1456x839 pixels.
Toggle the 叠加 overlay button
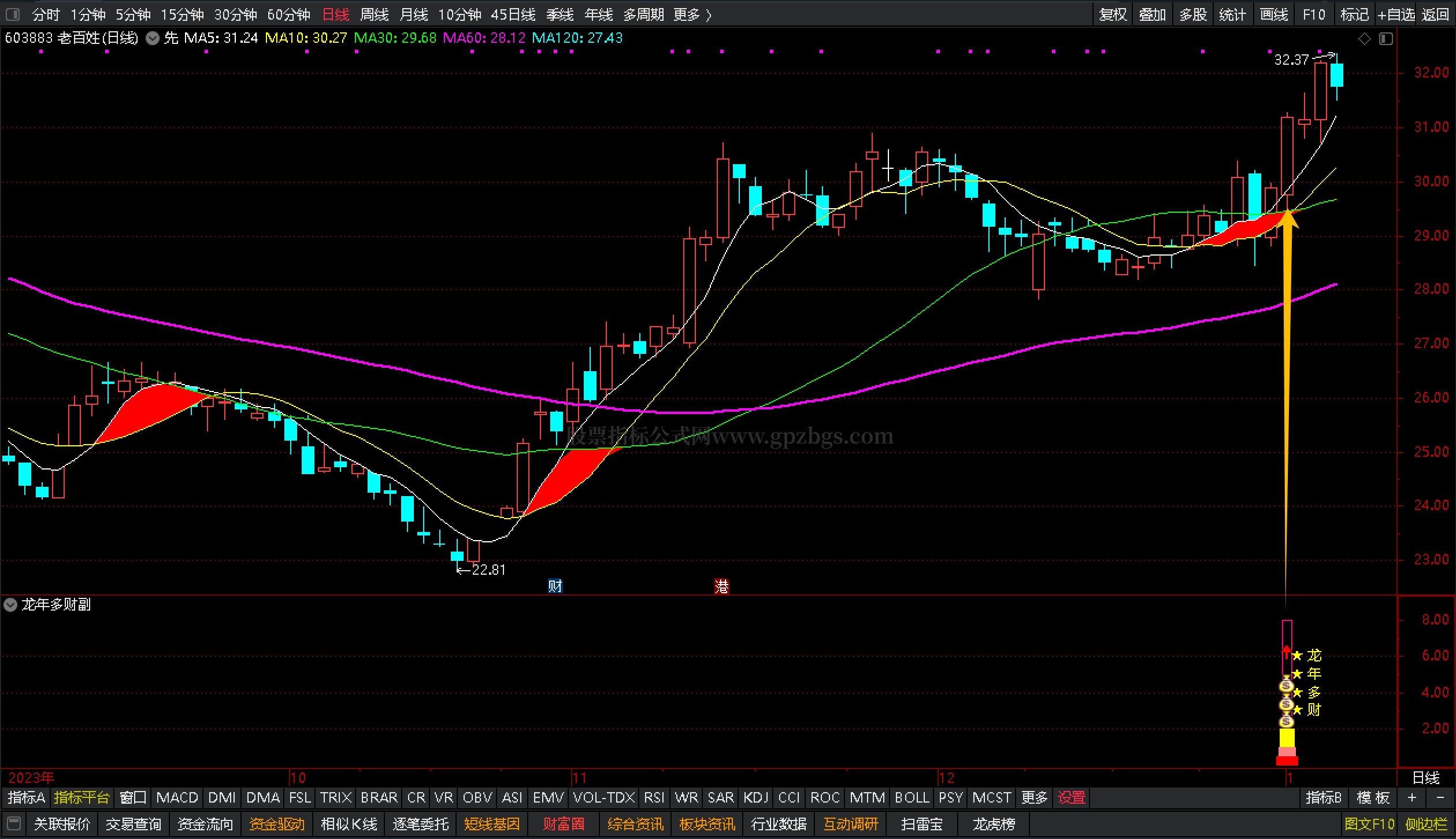[x=1153, y=14]
